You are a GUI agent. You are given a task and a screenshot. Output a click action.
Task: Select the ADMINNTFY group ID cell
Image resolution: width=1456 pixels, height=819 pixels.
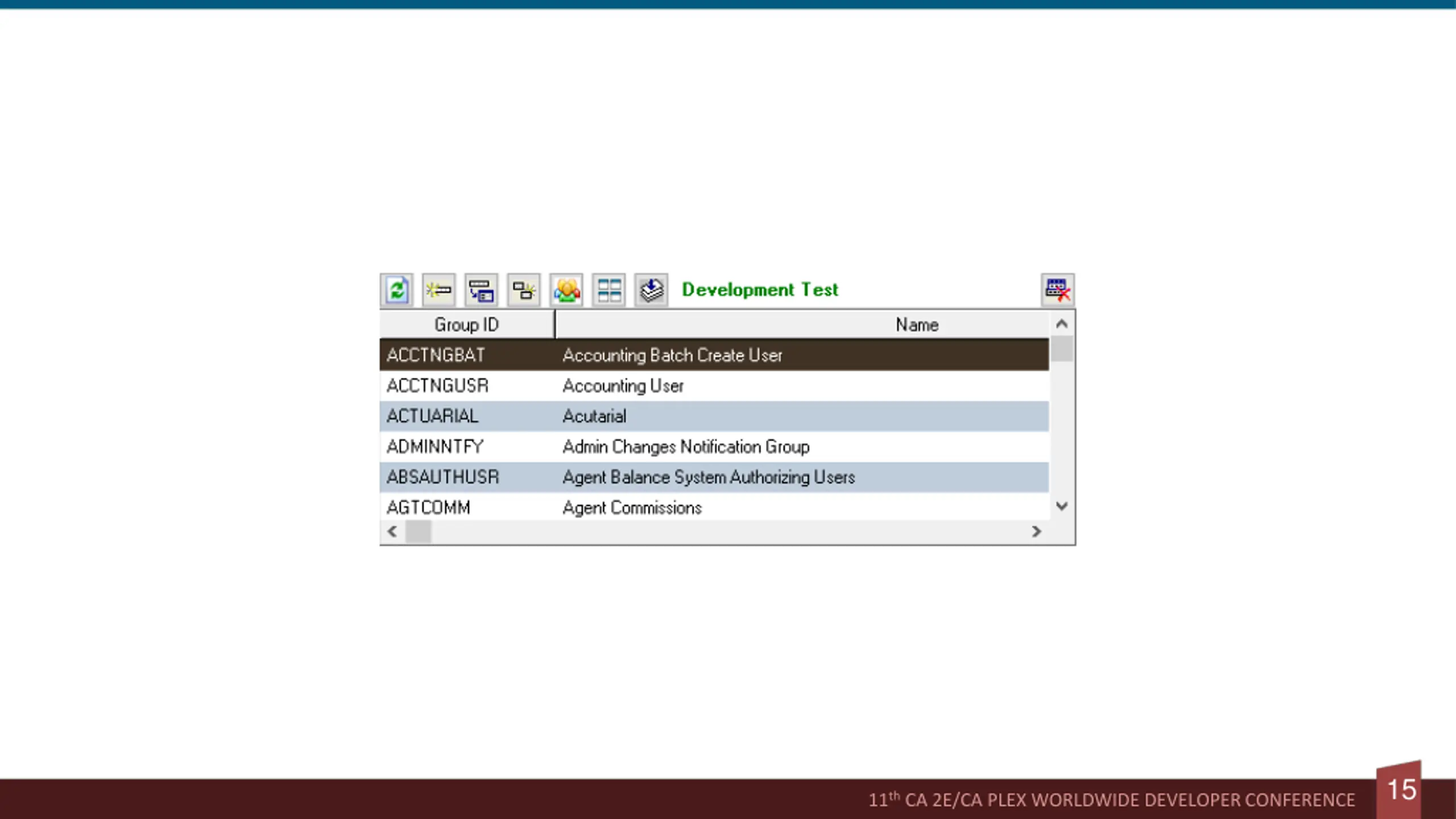pyautogui.click(x=468, y=446)
